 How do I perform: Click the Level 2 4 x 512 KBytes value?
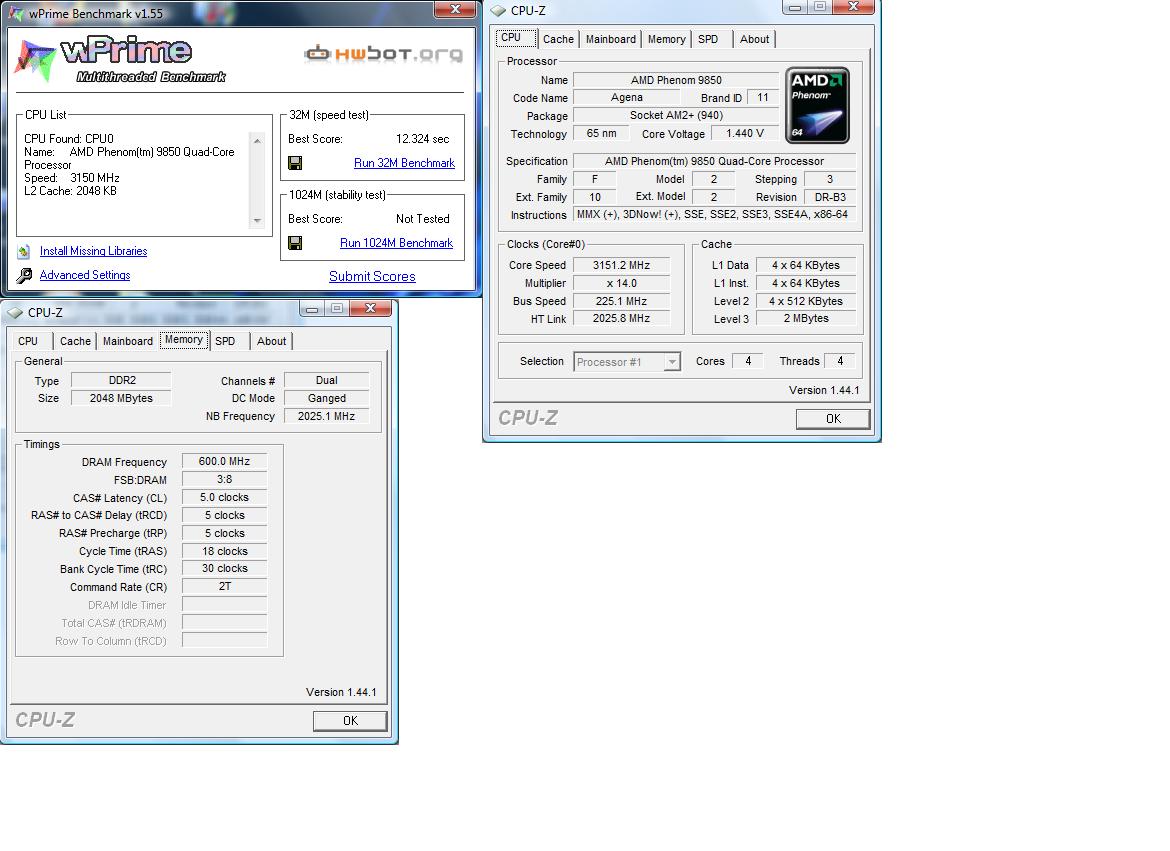point(806,301)
